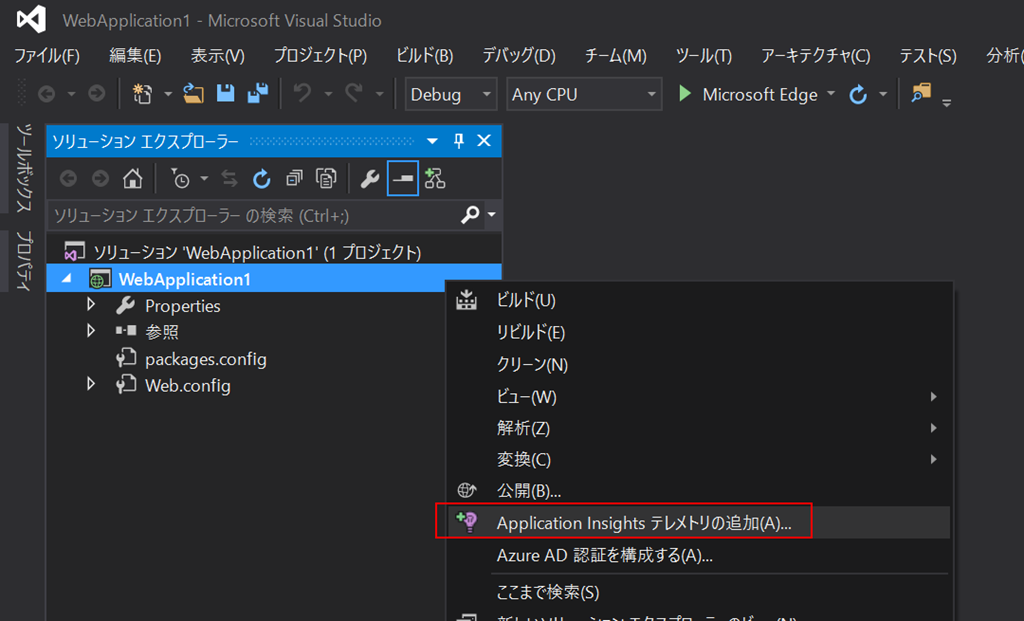
Task: Open the ファイル(F) menu
Action: (47, 56)
